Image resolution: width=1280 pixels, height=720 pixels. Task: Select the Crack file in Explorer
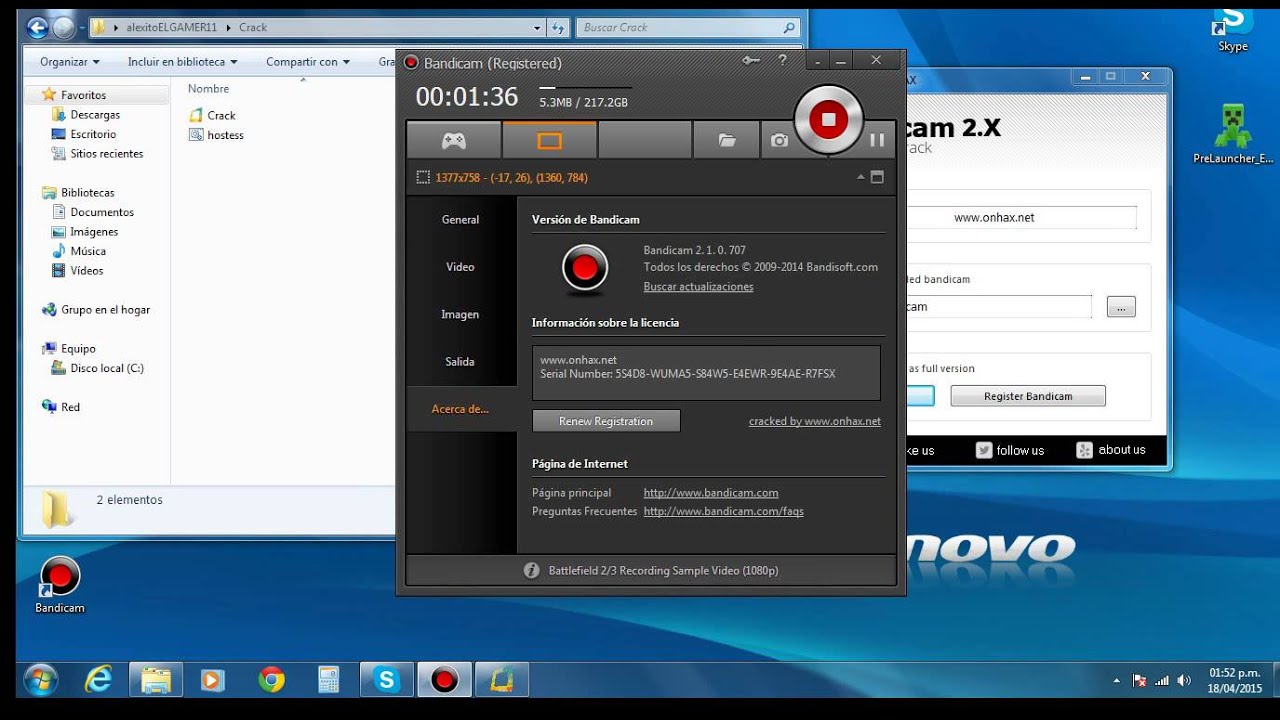tap(212, 115)
